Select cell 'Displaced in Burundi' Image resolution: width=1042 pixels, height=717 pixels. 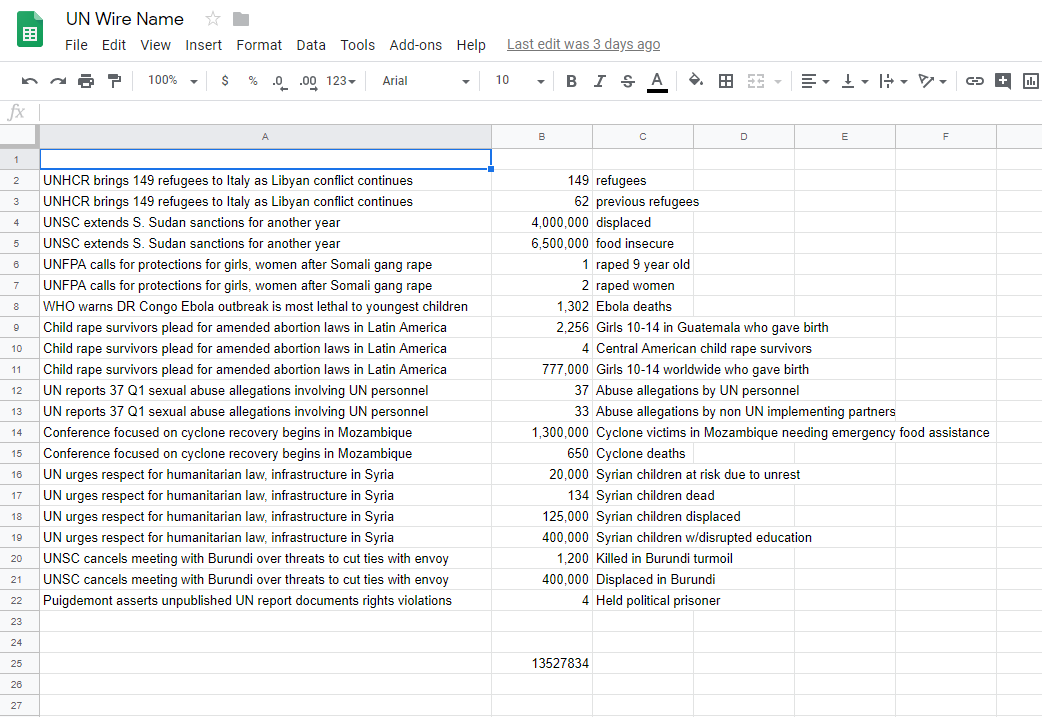coord(643,579)
